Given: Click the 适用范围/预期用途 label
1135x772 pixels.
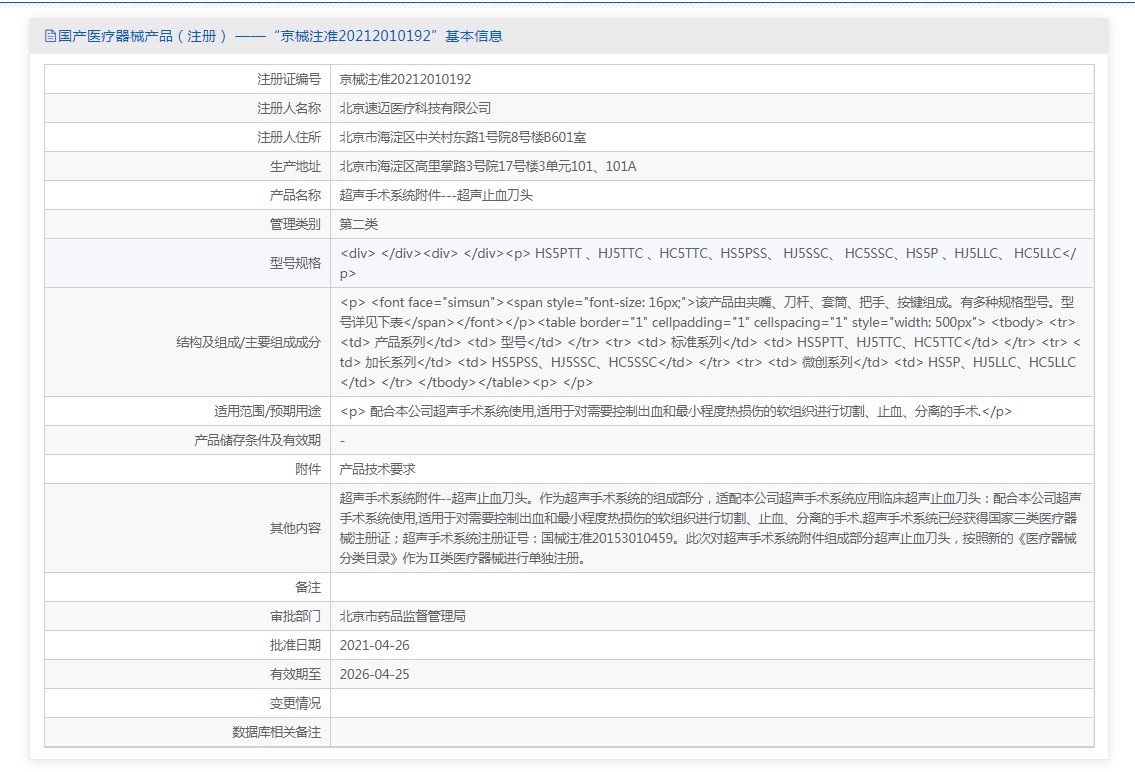Looking at the screenshot, I should (x=267, y=412).
